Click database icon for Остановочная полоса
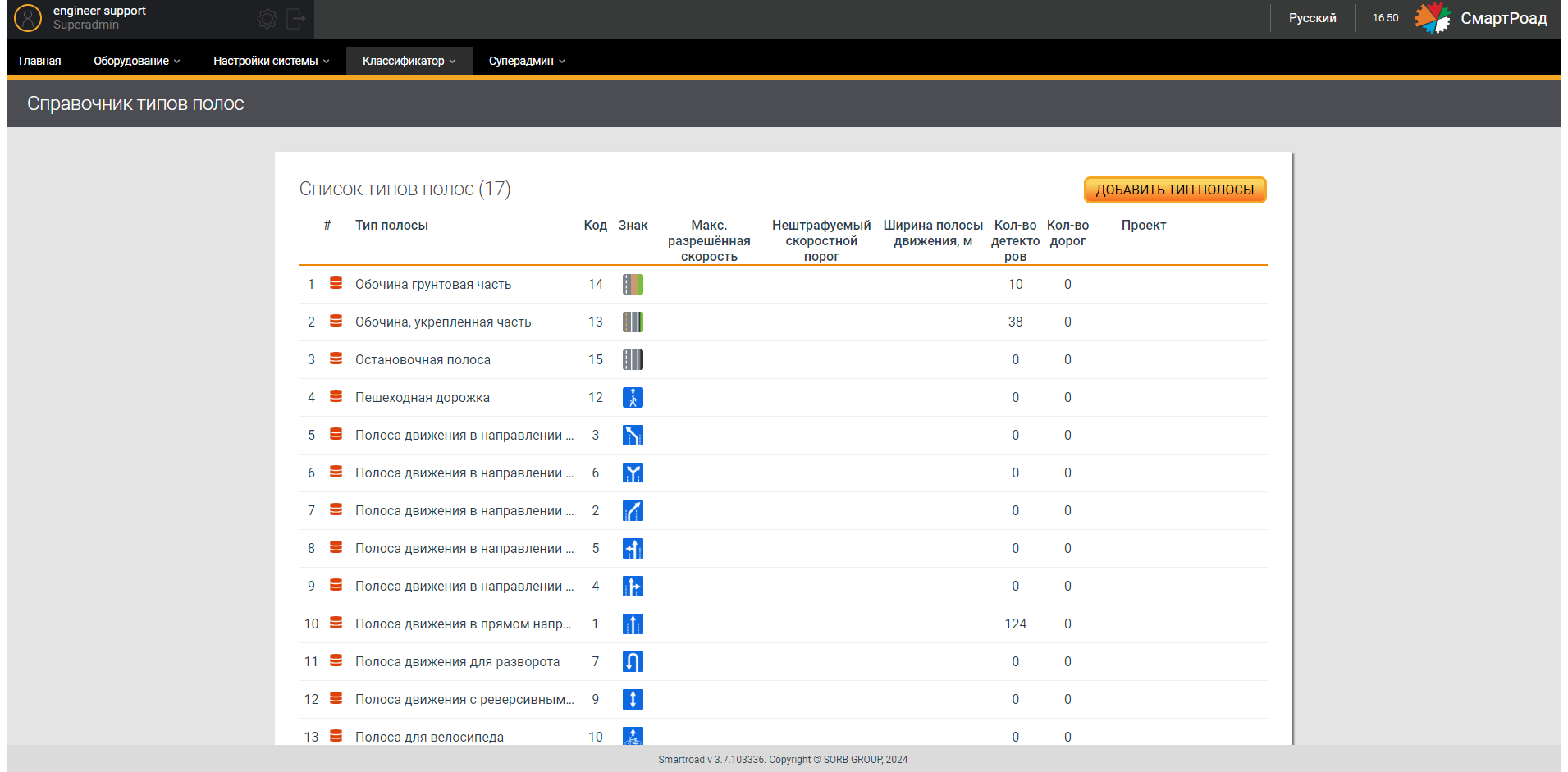The image size is (1568, 772). point(336,359)
